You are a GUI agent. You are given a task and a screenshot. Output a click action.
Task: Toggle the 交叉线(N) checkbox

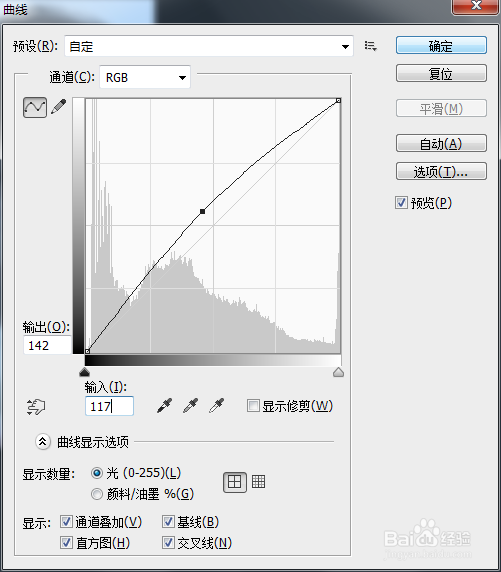coord(168,542)
